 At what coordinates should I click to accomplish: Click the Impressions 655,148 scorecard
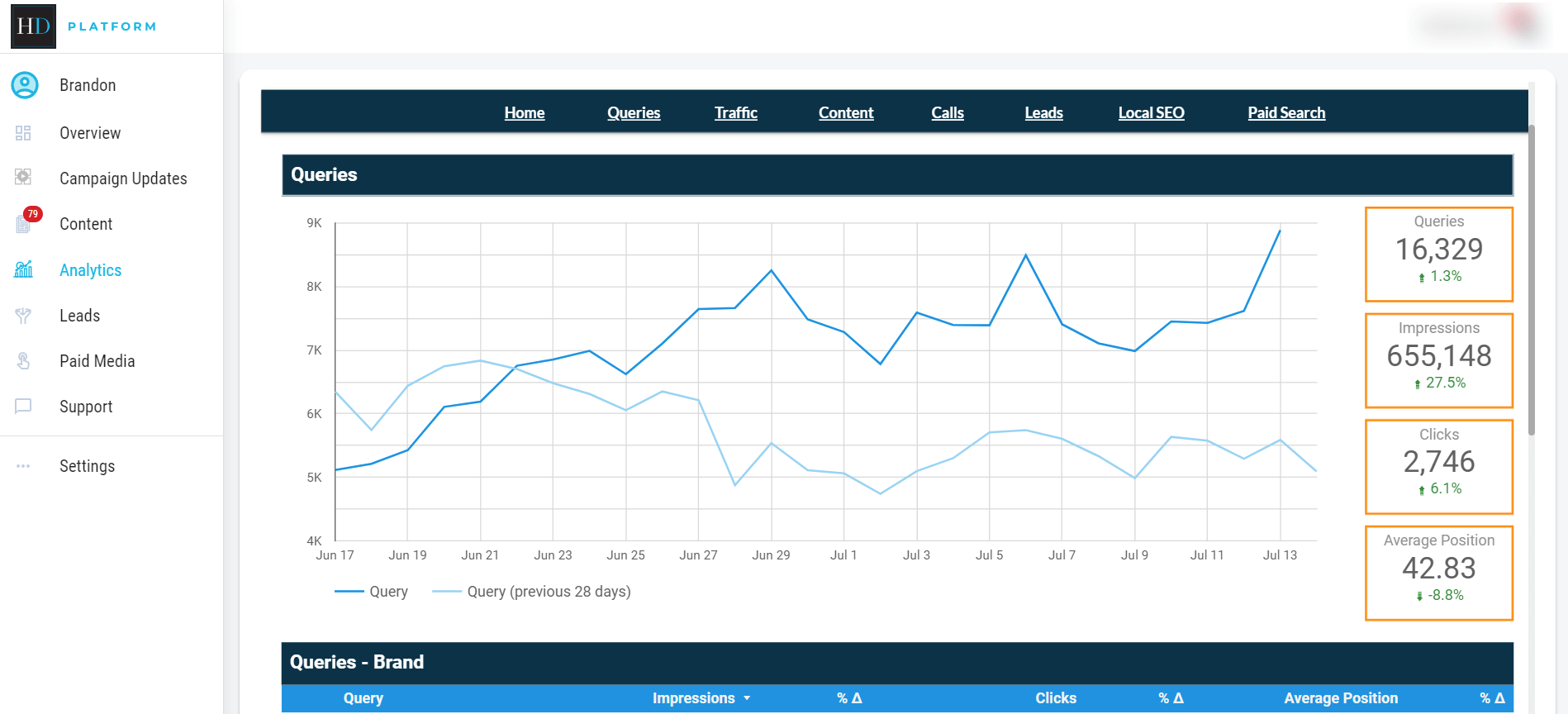(x=1439, y=360)
